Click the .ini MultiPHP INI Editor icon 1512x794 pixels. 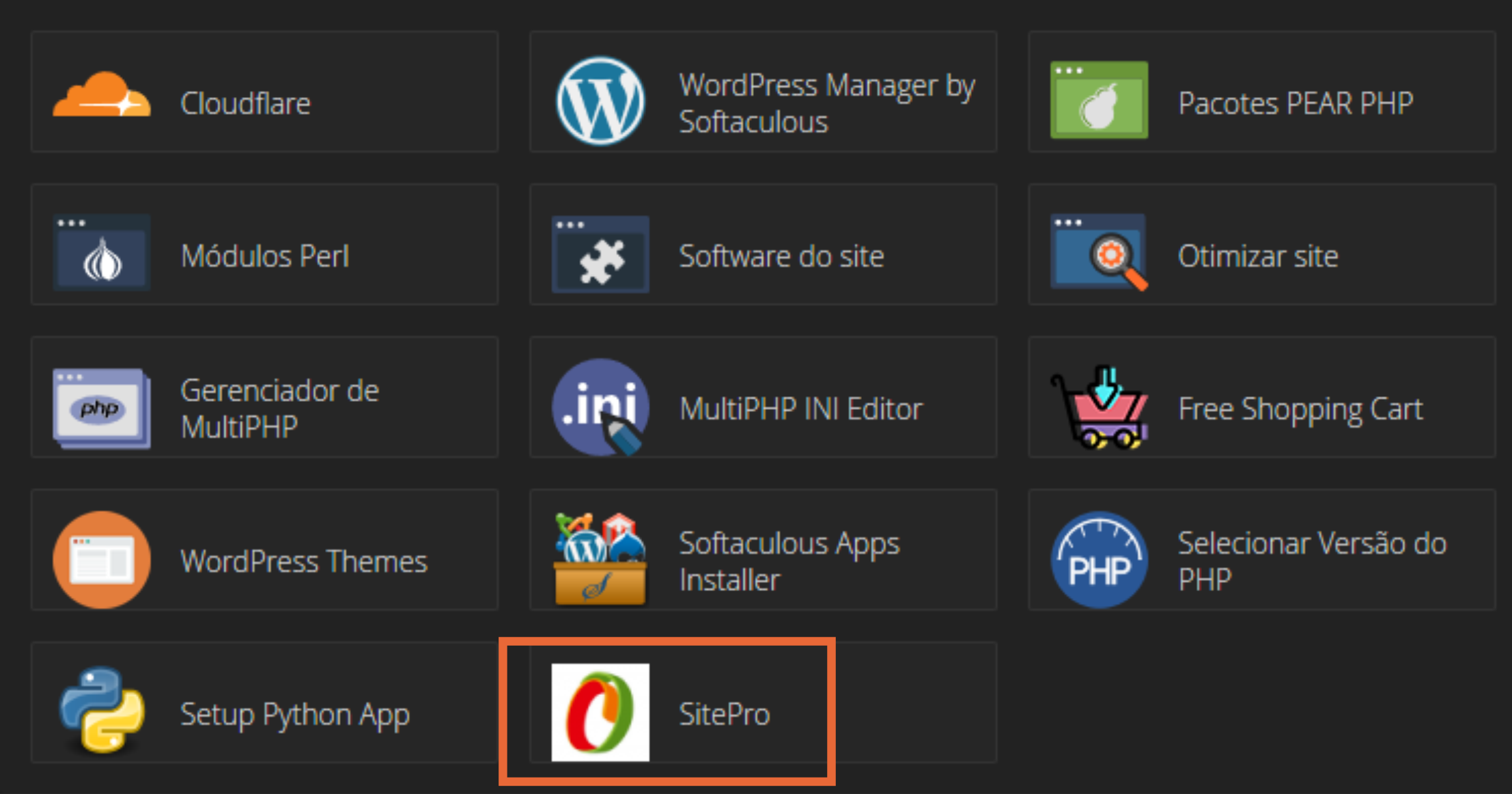(600, 407)
